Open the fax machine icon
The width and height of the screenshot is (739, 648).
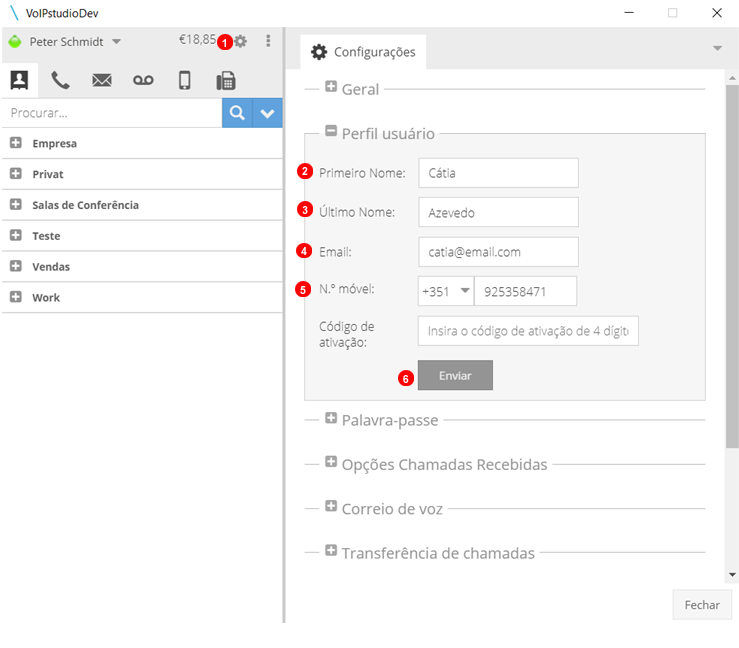coord(226,81)
